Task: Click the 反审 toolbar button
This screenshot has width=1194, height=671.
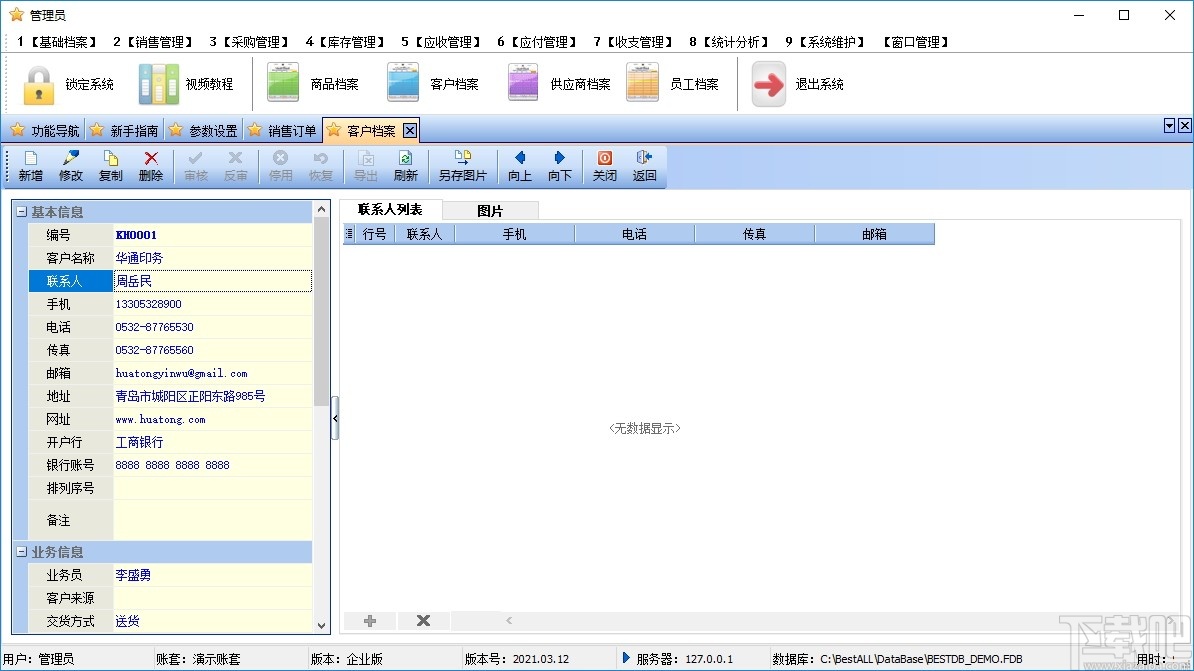Action: click(x=235, y=166)
